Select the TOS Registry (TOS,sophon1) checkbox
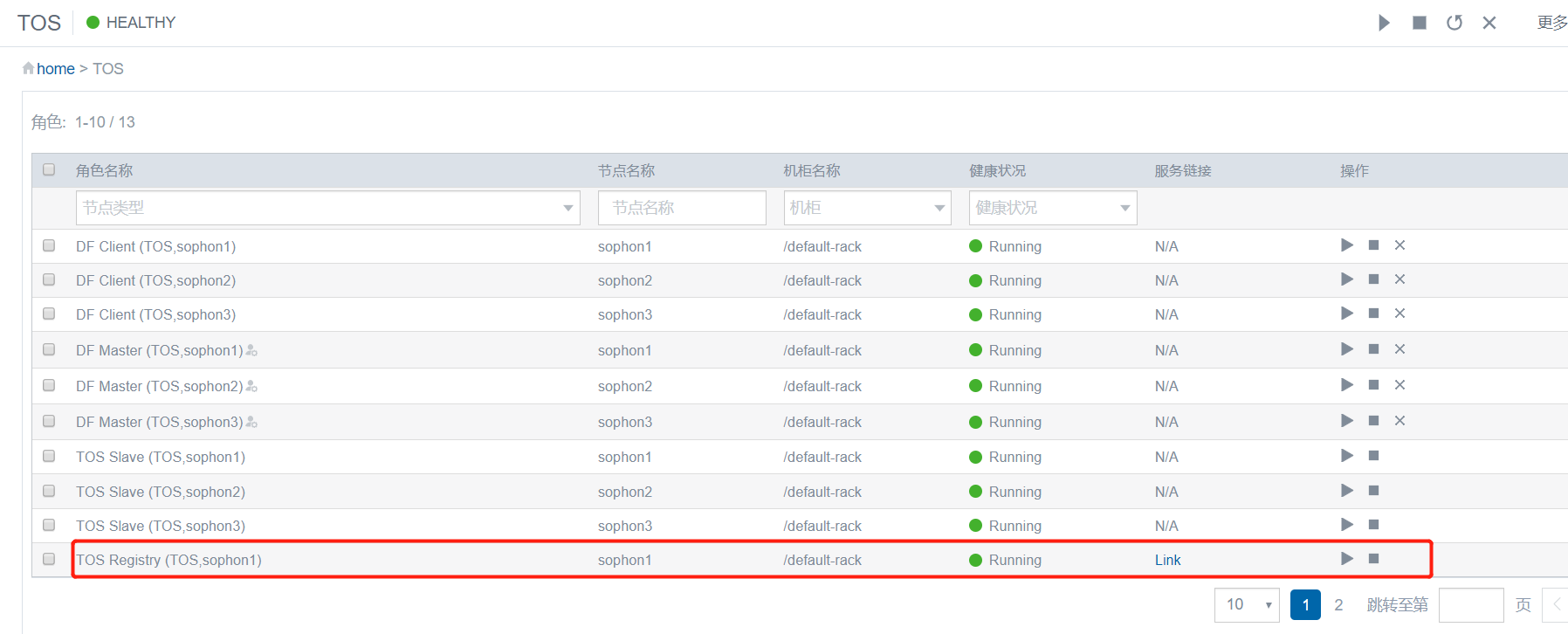 tap(49, 559)
